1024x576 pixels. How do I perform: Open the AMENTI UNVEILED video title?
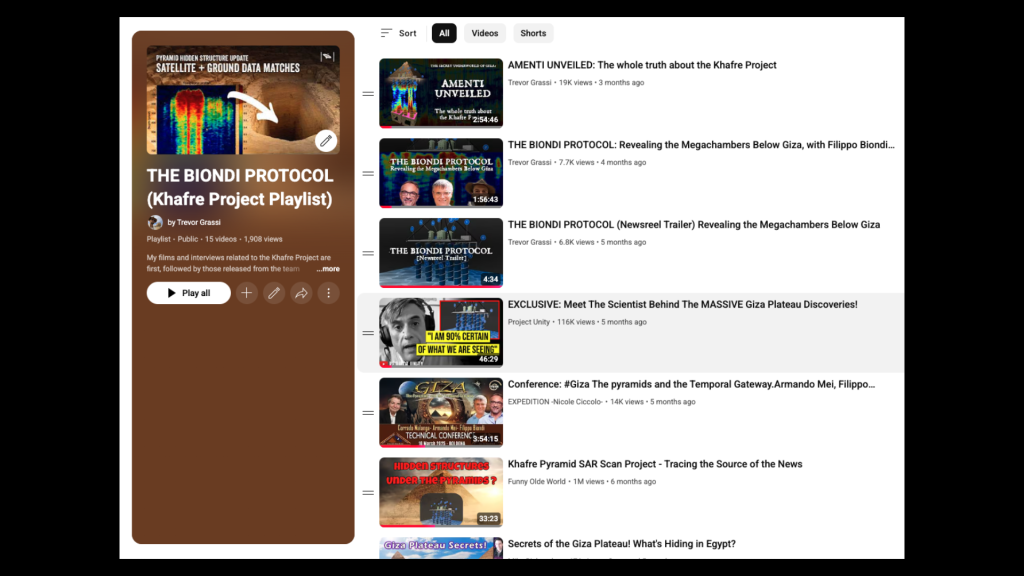[x=642, y=65]
